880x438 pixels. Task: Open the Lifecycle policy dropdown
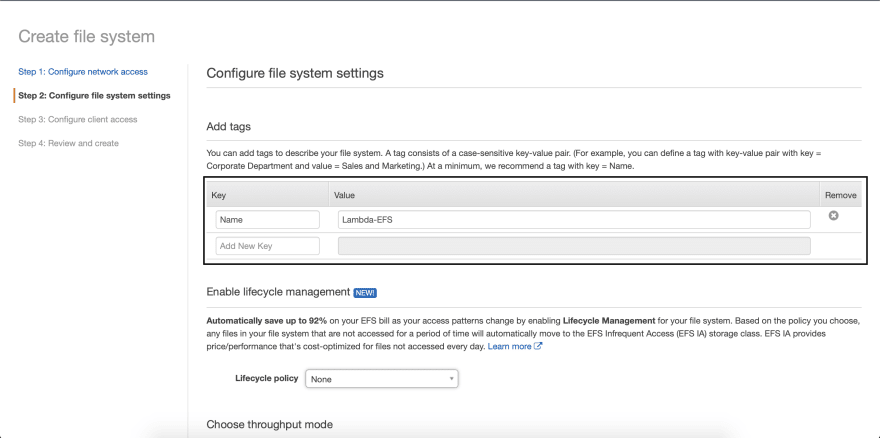point(382,379)
